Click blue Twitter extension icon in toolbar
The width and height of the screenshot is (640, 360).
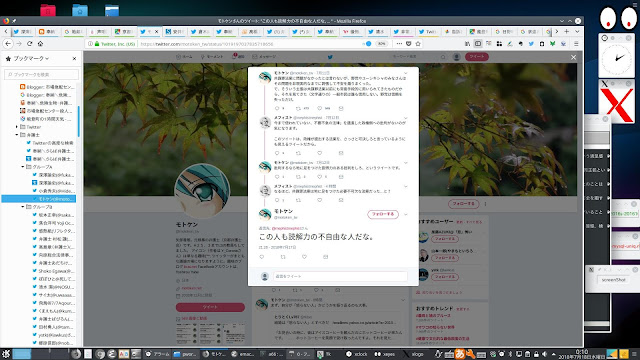tap(531, 44)
